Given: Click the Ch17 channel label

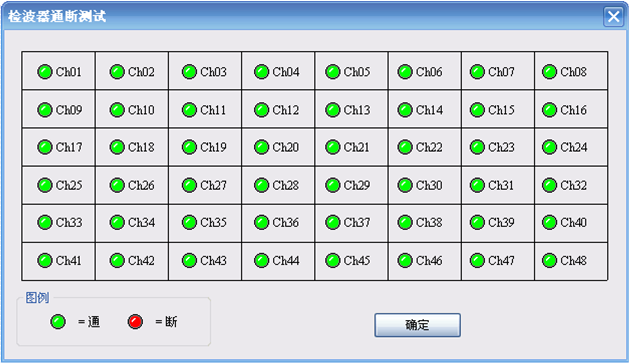Looking at the screenshot, I should pyautogui.click(x=69, y=147).
